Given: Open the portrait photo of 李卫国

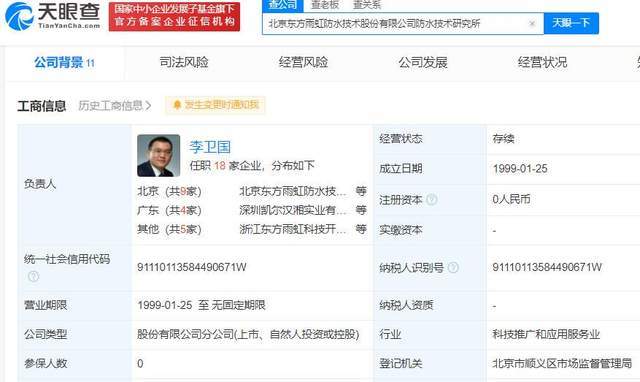Looking at the screenshot, I should [158, 155].
